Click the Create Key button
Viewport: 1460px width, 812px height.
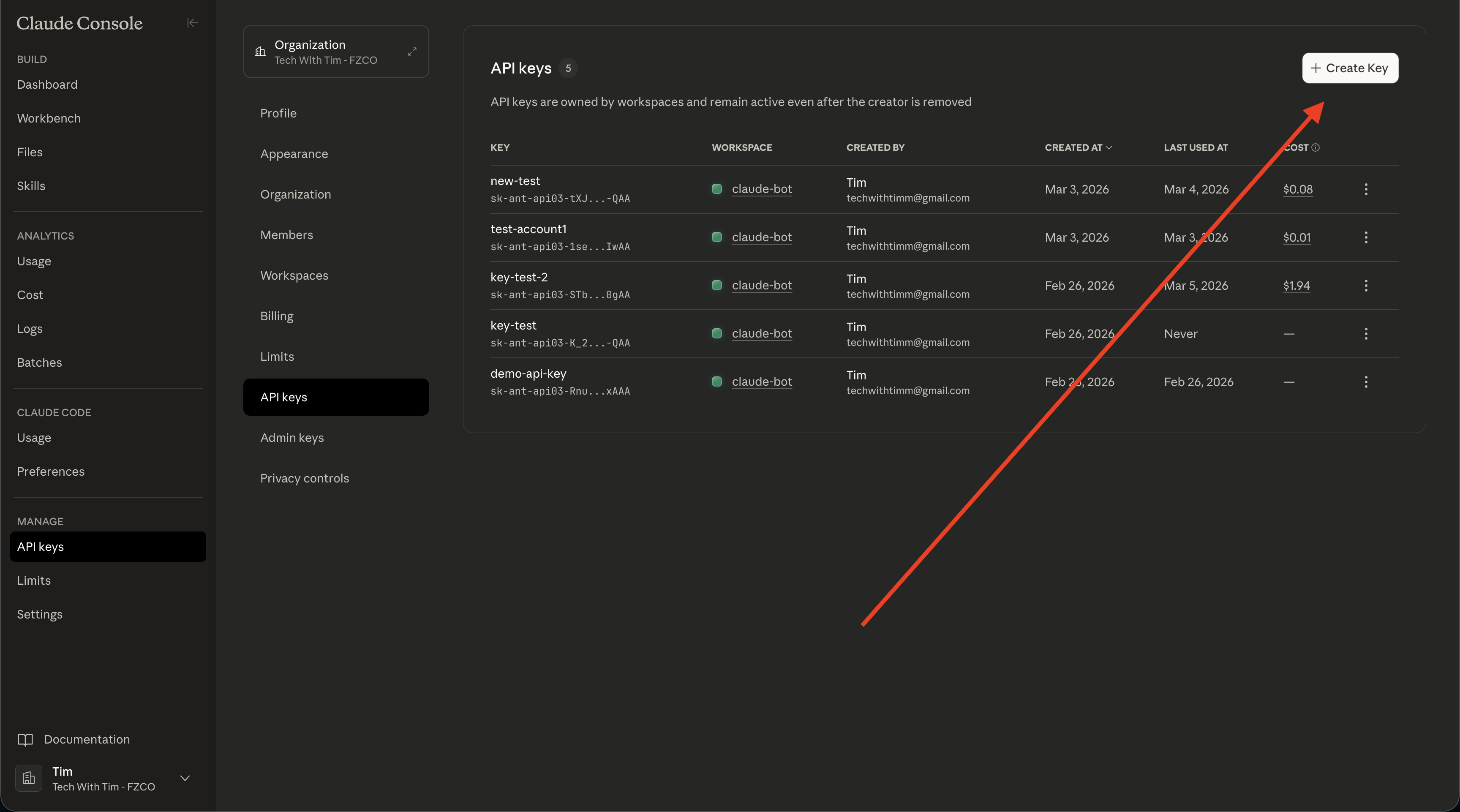click(1349, 68)
